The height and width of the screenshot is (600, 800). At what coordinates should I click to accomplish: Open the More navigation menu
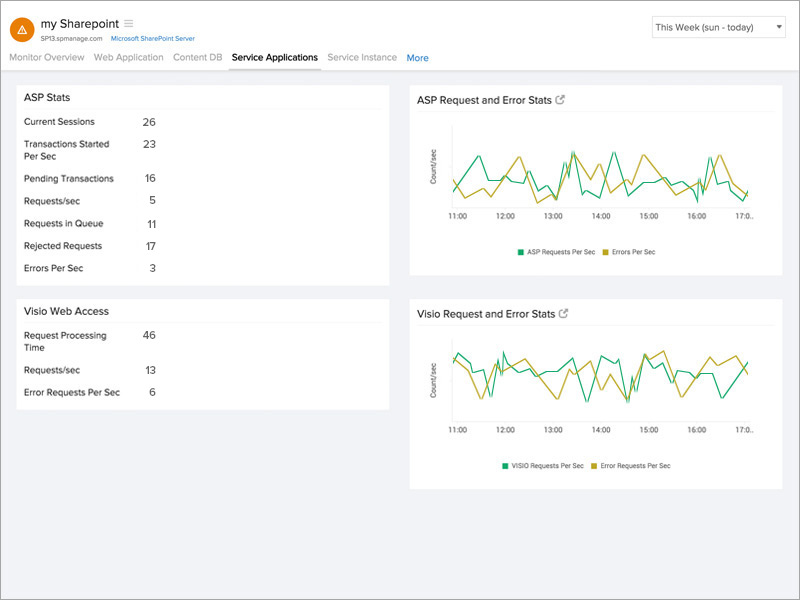tap(416, 57)
